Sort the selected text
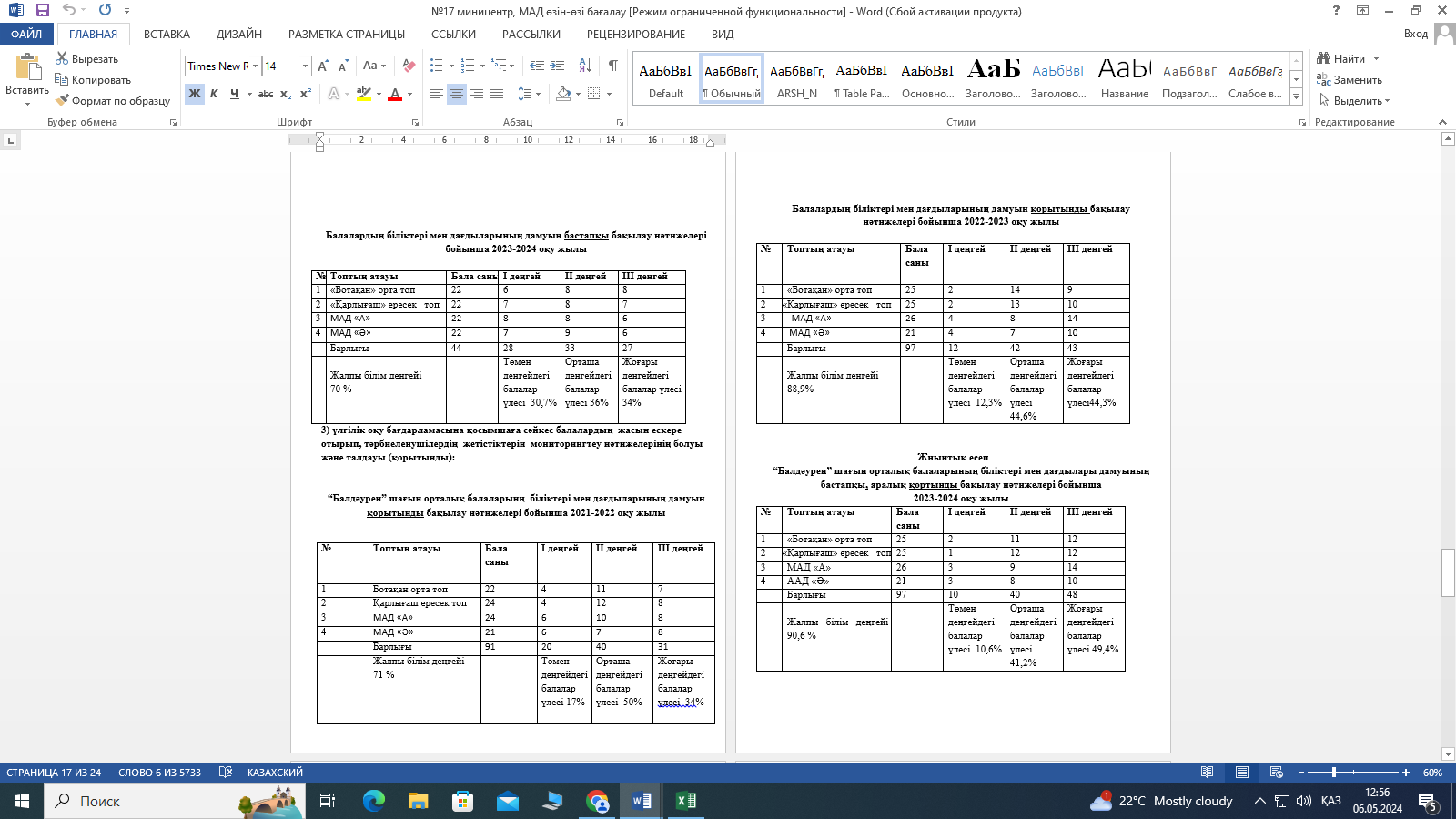 tap(585, 66)
